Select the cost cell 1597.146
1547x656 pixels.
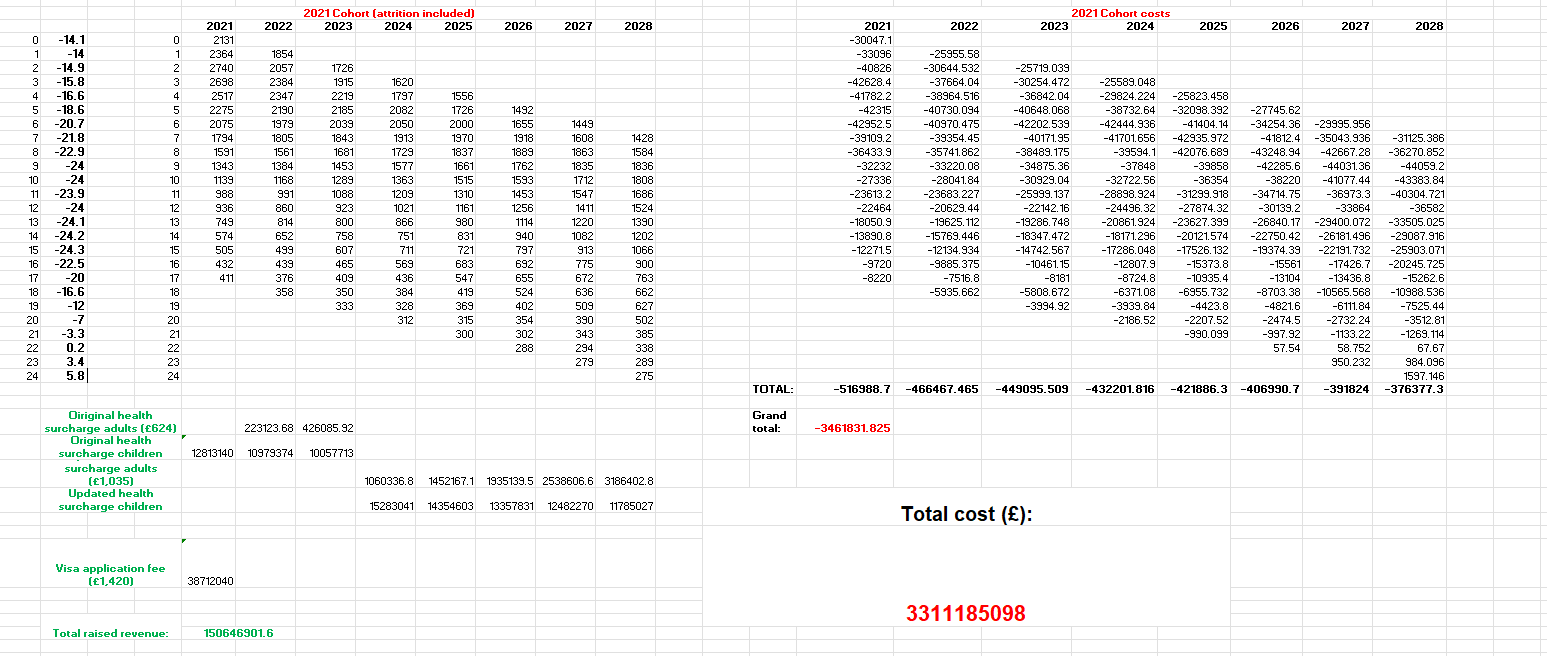1425,376
